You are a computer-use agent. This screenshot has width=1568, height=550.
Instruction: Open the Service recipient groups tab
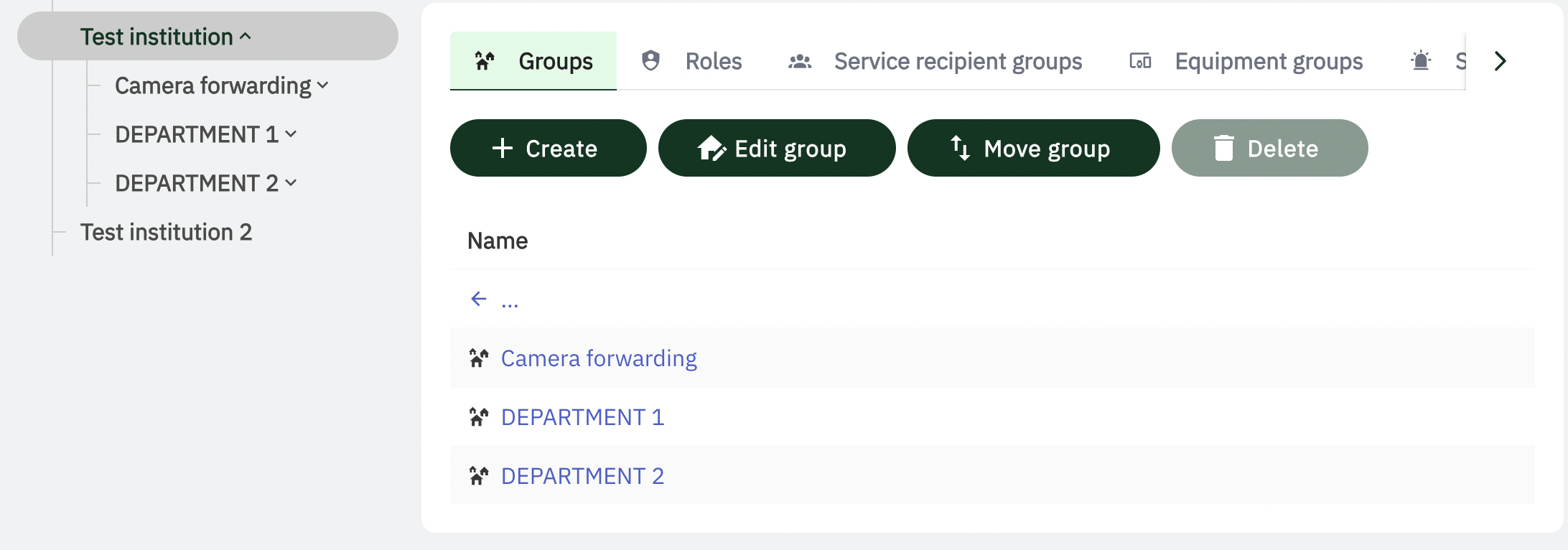click(935, 61)
